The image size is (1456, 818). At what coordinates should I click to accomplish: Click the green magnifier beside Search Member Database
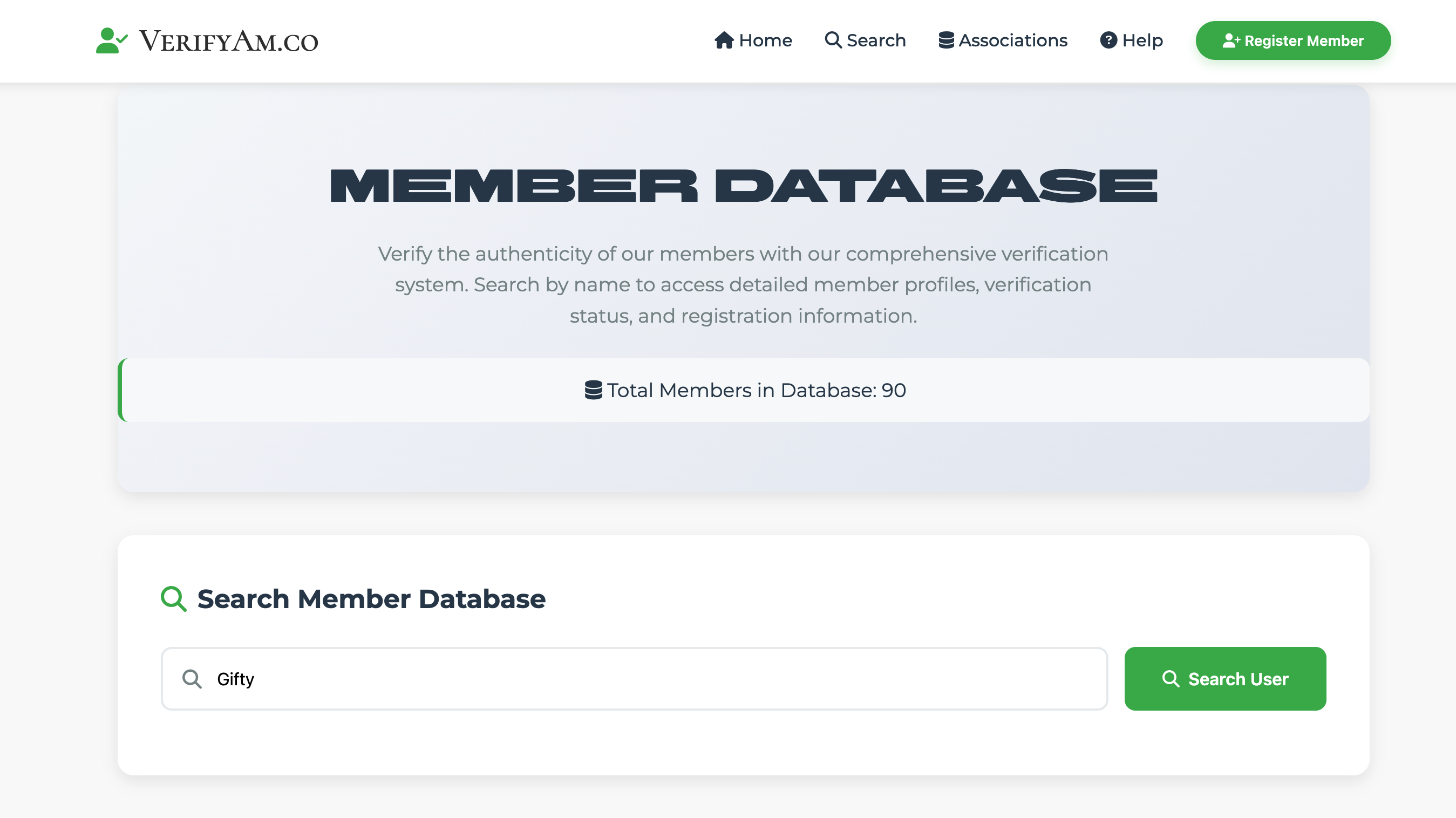click(x=173, y=598)
